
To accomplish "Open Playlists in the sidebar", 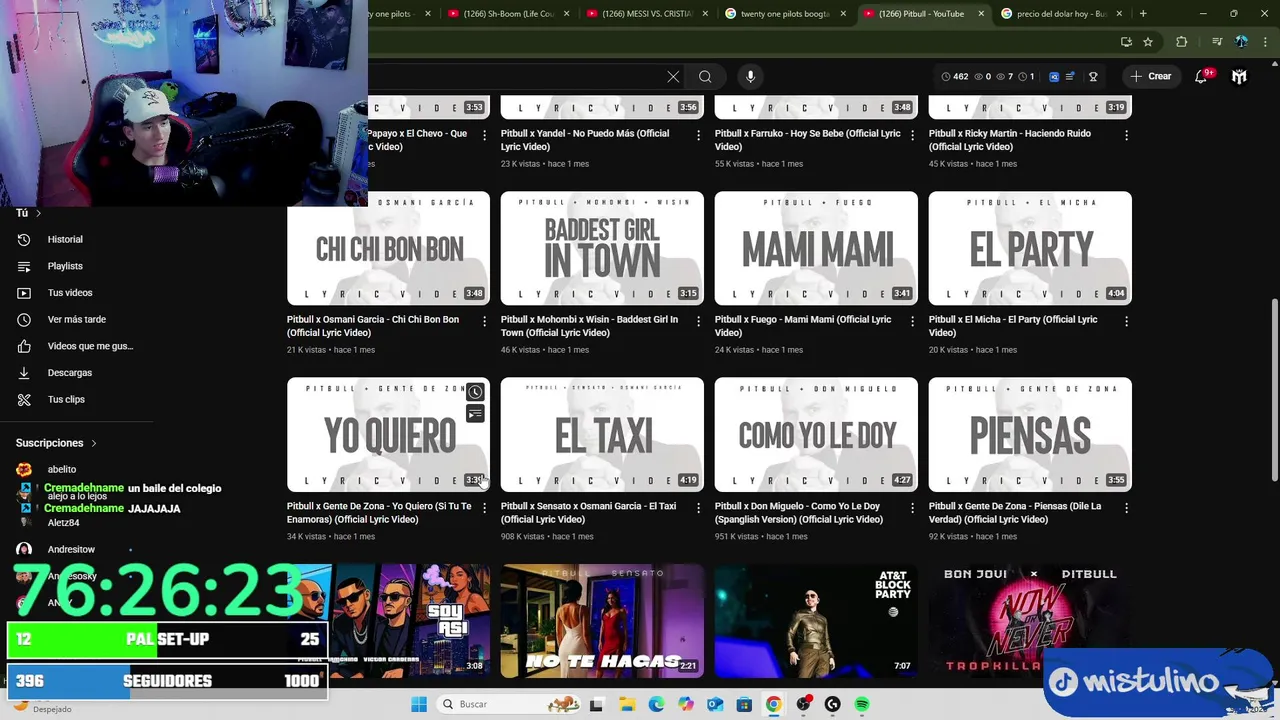I will (x=65, y=266).
